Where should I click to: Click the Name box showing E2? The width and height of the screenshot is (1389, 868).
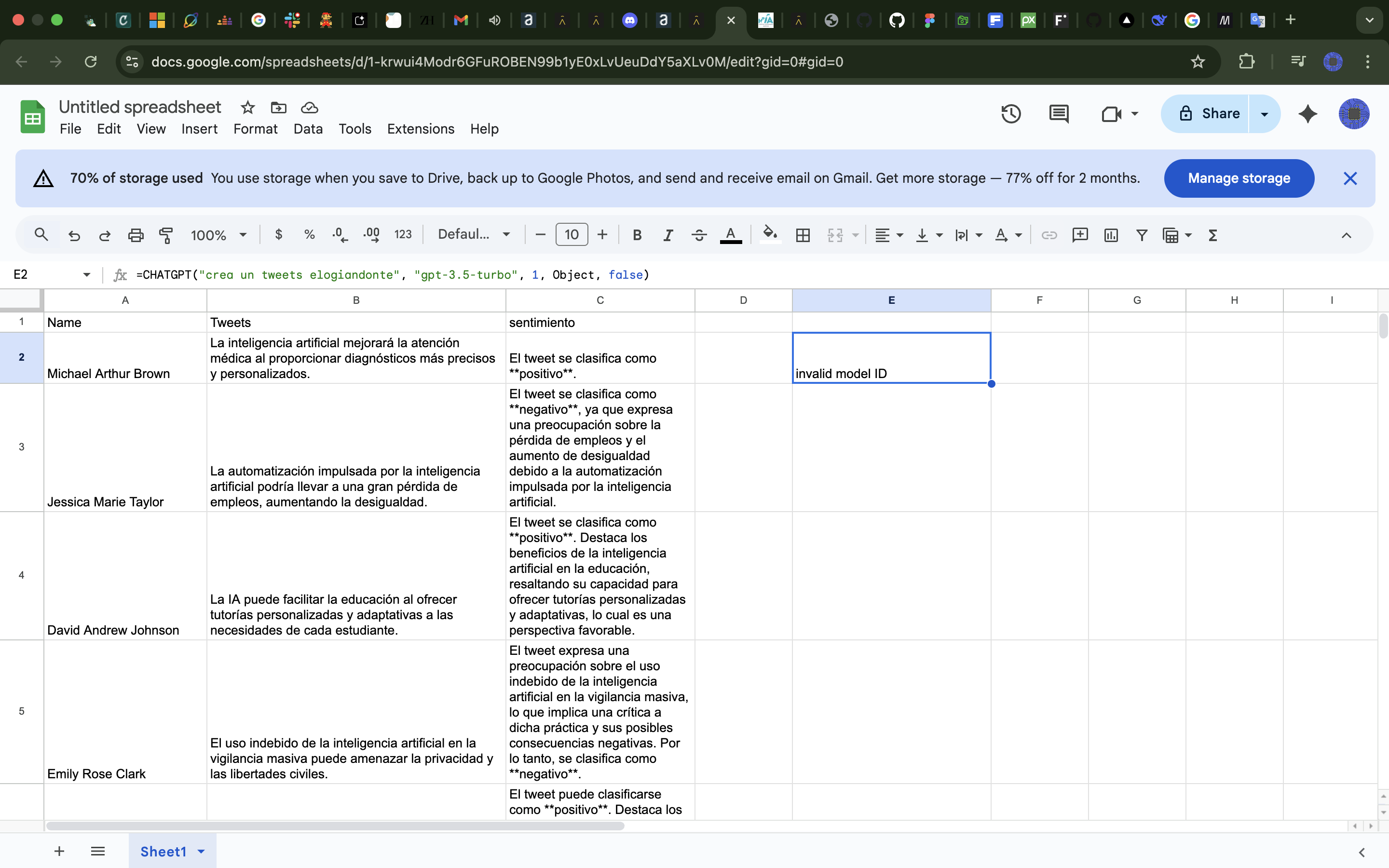(52, 274)
